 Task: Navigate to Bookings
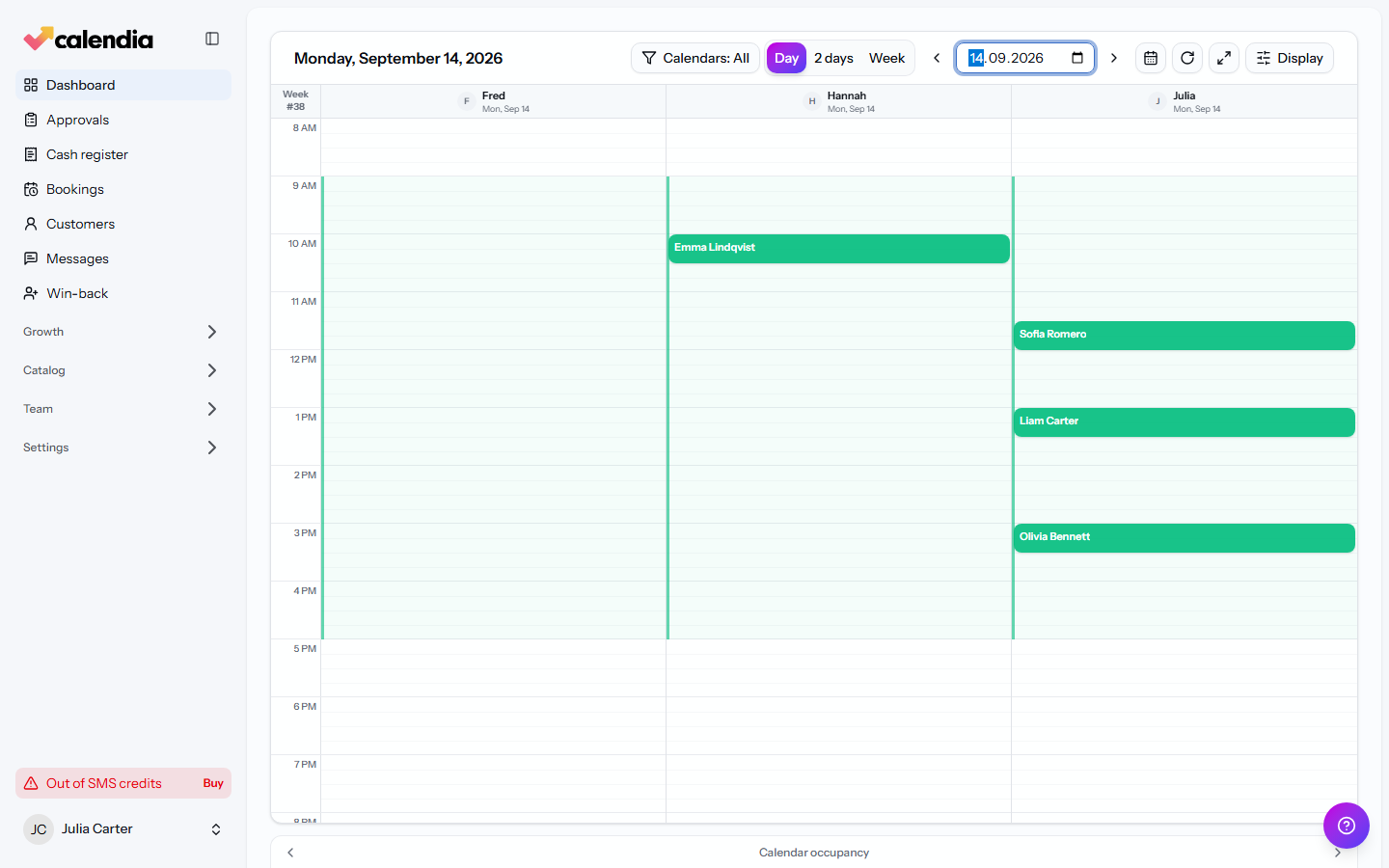click(123, 189)
